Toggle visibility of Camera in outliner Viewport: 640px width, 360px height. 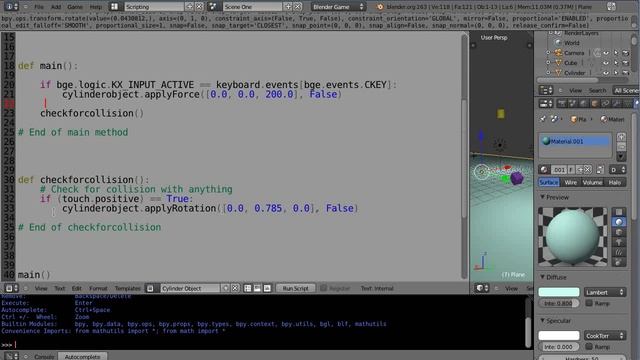606,53
